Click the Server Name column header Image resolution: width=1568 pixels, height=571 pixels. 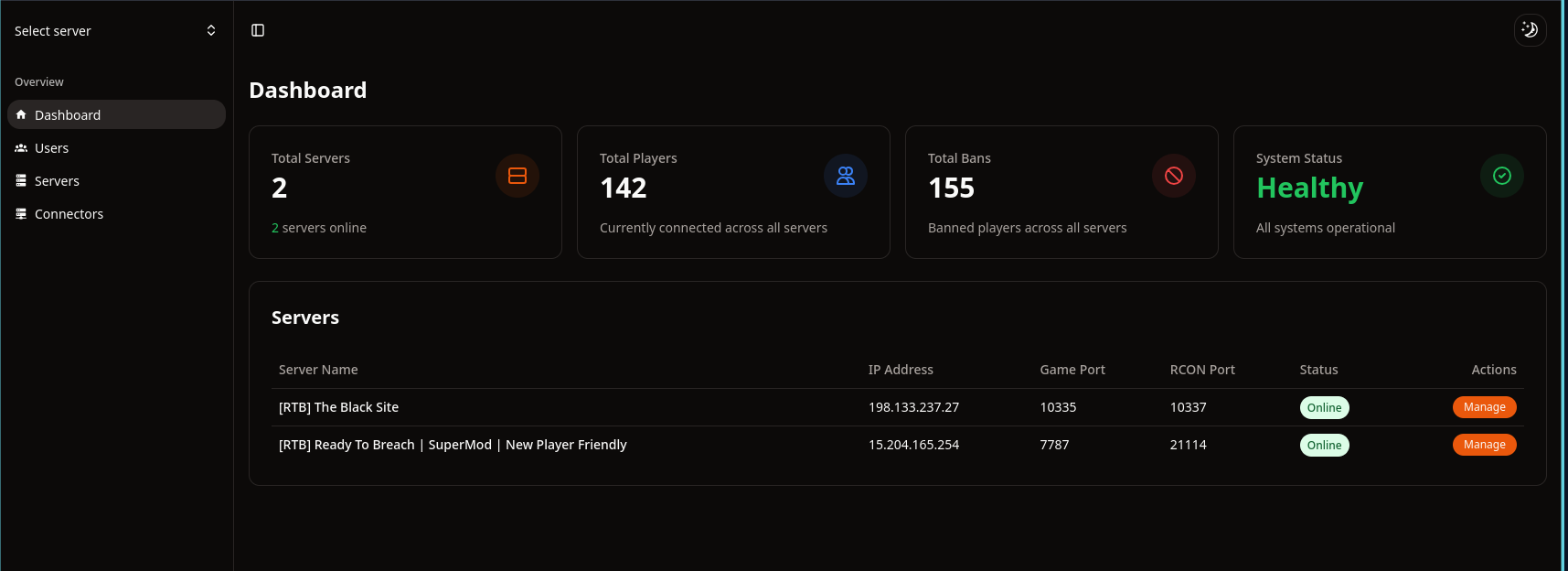(318, 370)
